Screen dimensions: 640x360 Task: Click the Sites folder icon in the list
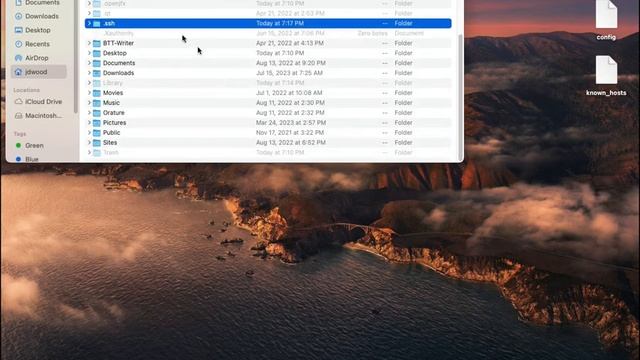point(97,143)
